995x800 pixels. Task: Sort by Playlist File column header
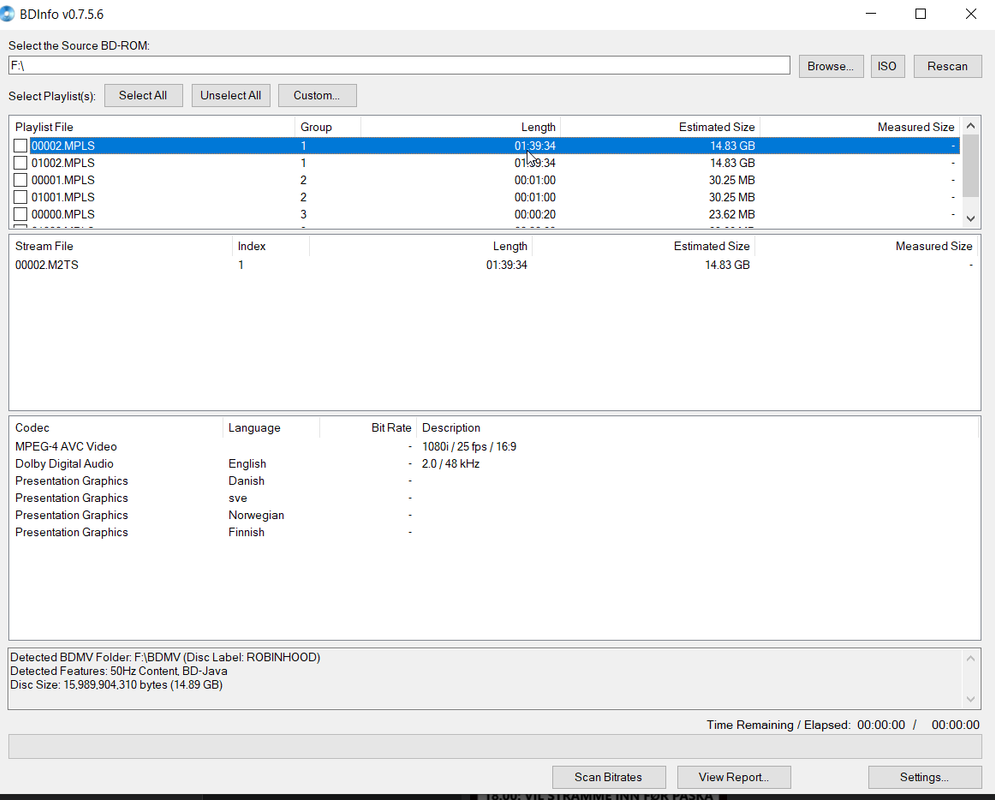pos(152,127)
